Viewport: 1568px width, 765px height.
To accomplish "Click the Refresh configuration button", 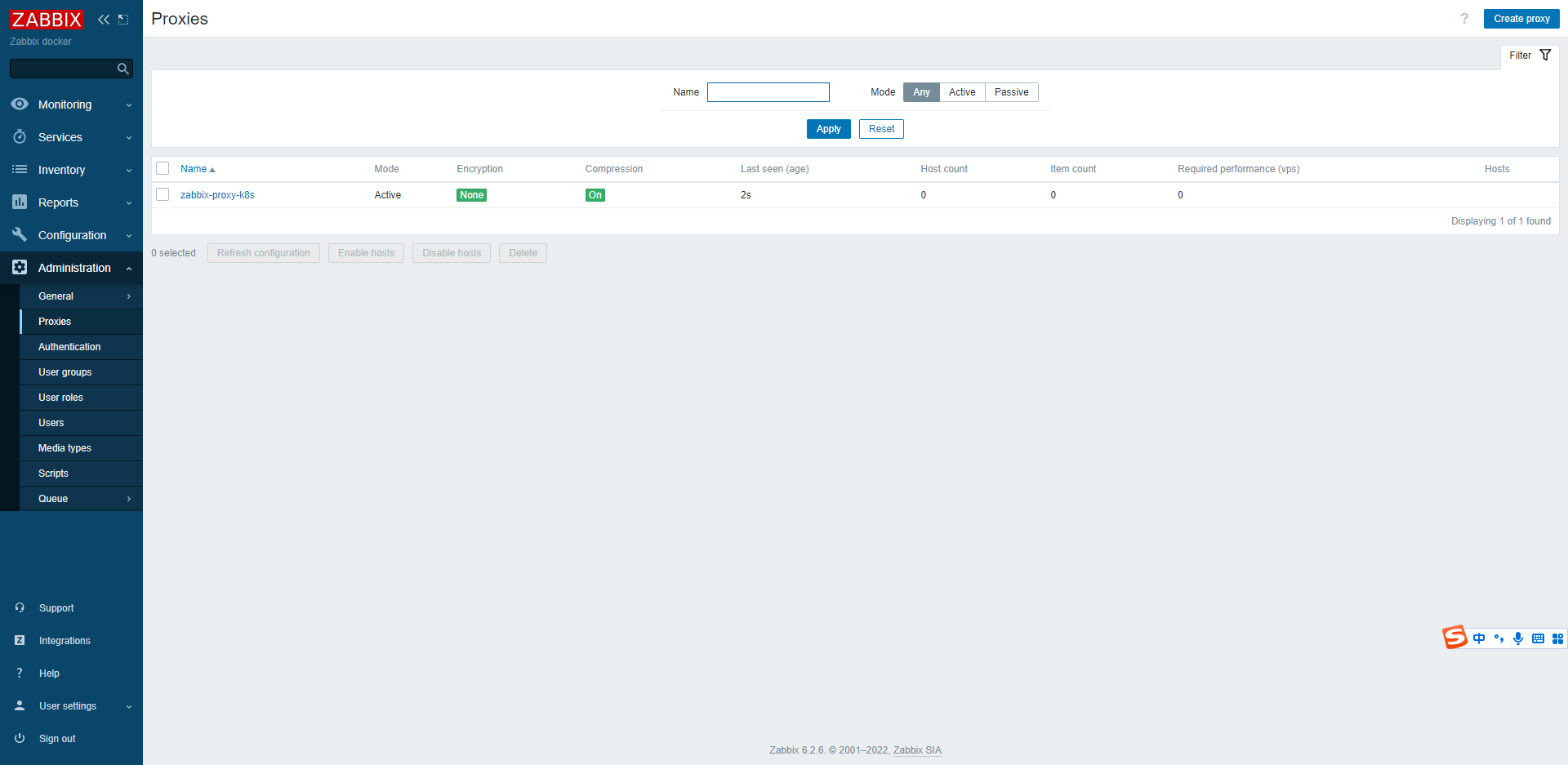I will click(263, 253).
